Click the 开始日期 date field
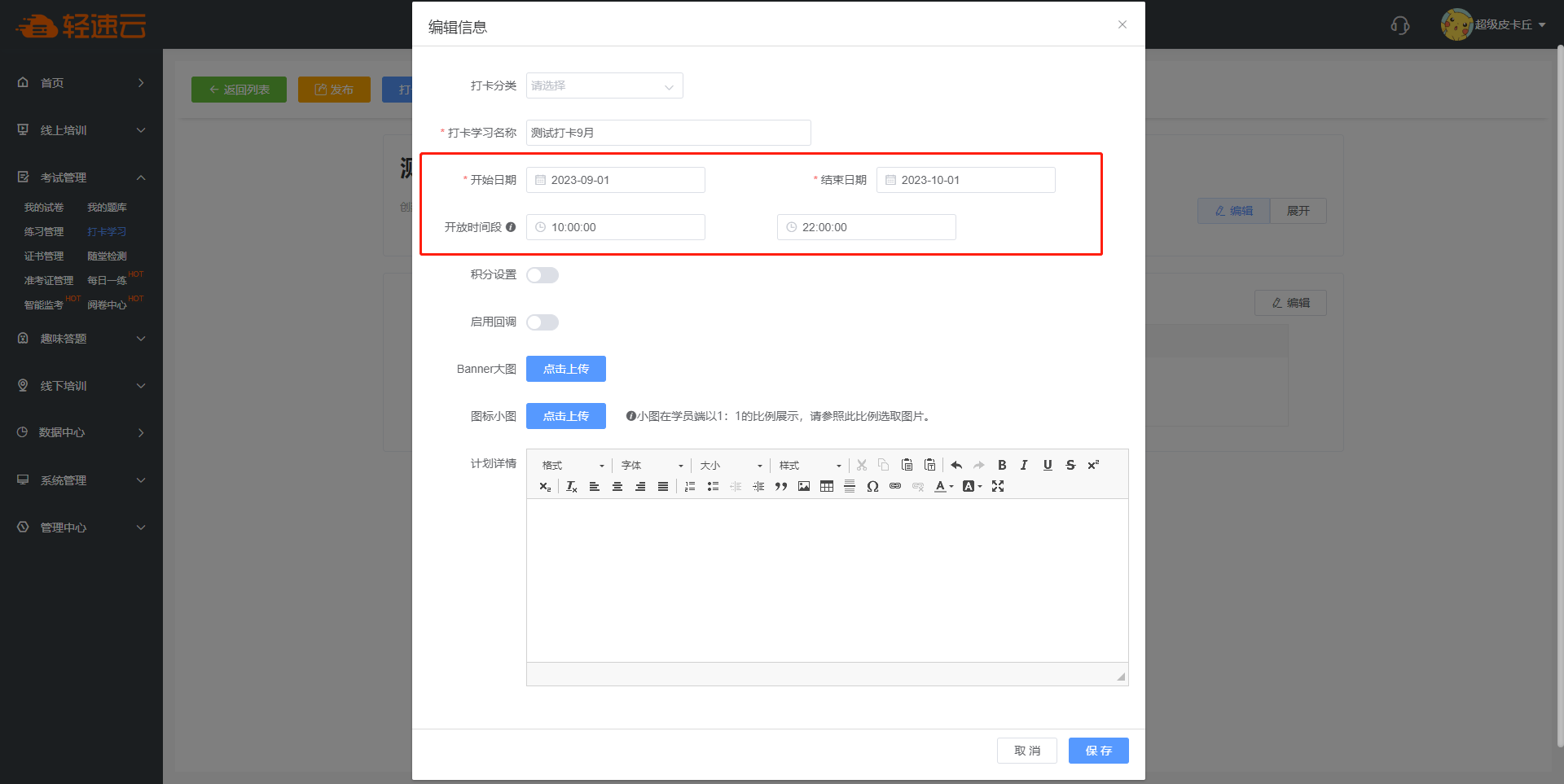The width and height of the screenshot is (1564, 784). point(615,180)
